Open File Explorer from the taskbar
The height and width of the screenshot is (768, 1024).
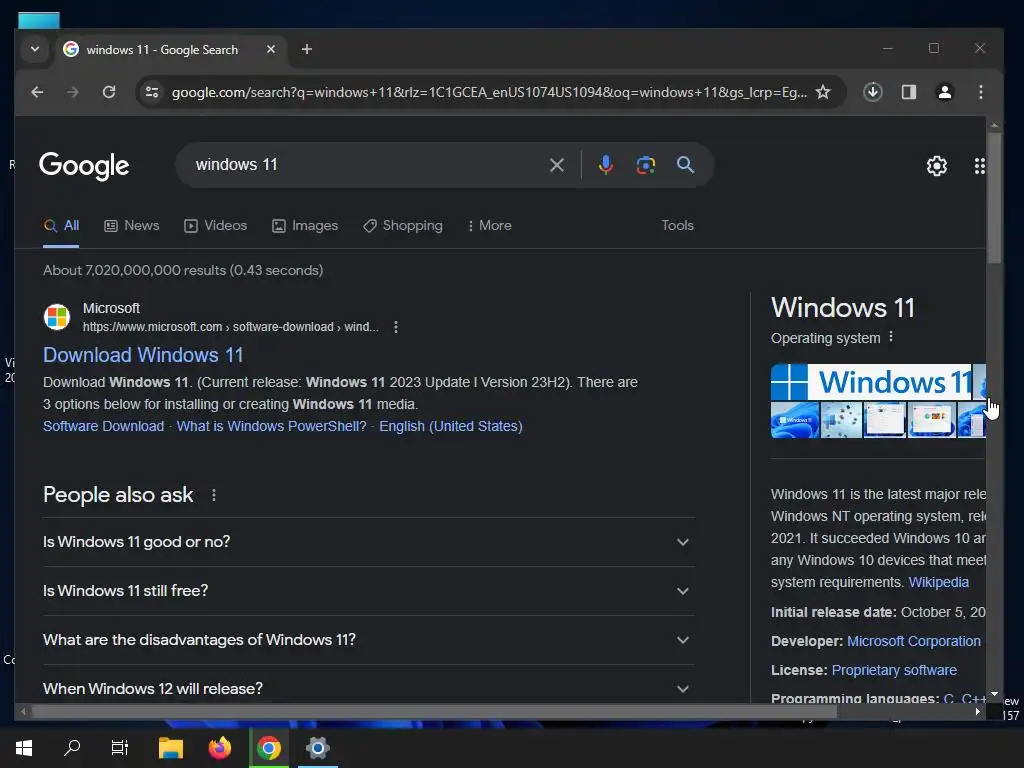pos(171,748)
